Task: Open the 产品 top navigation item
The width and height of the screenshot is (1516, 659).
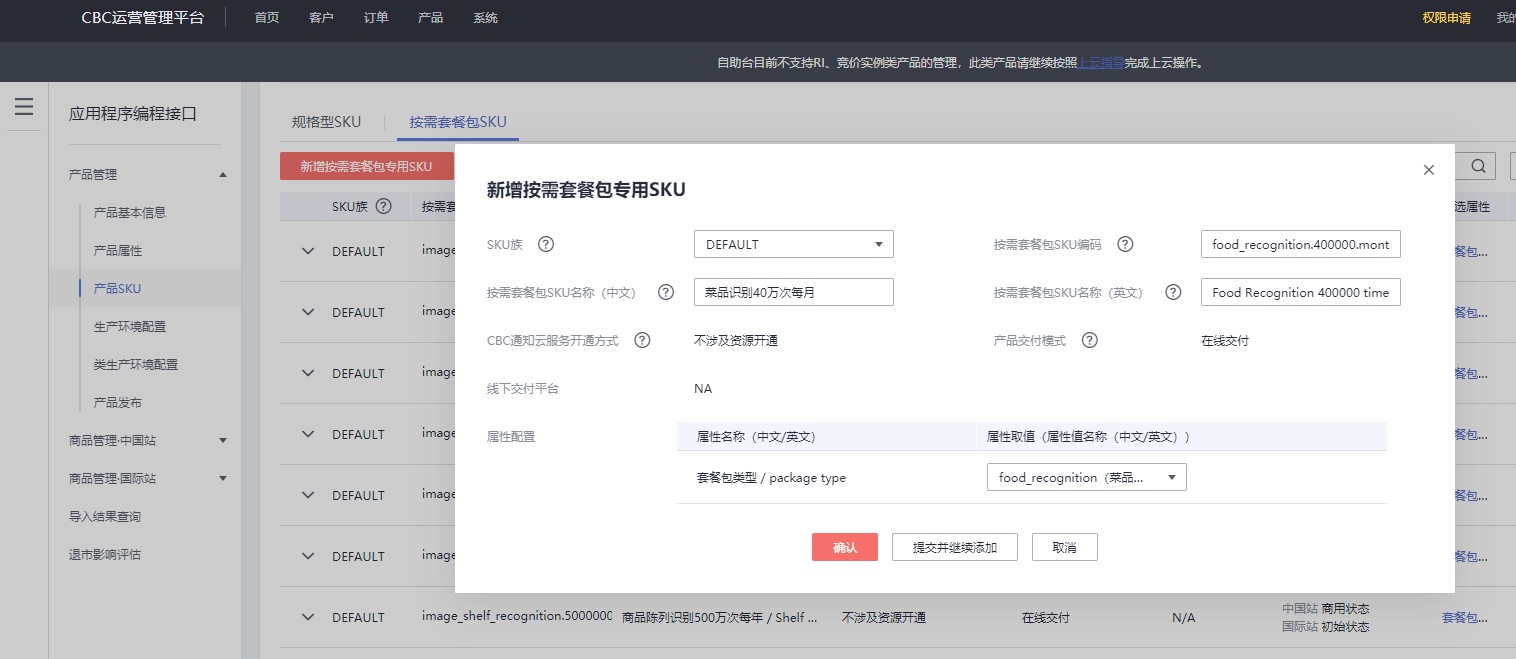Action: 431,18
